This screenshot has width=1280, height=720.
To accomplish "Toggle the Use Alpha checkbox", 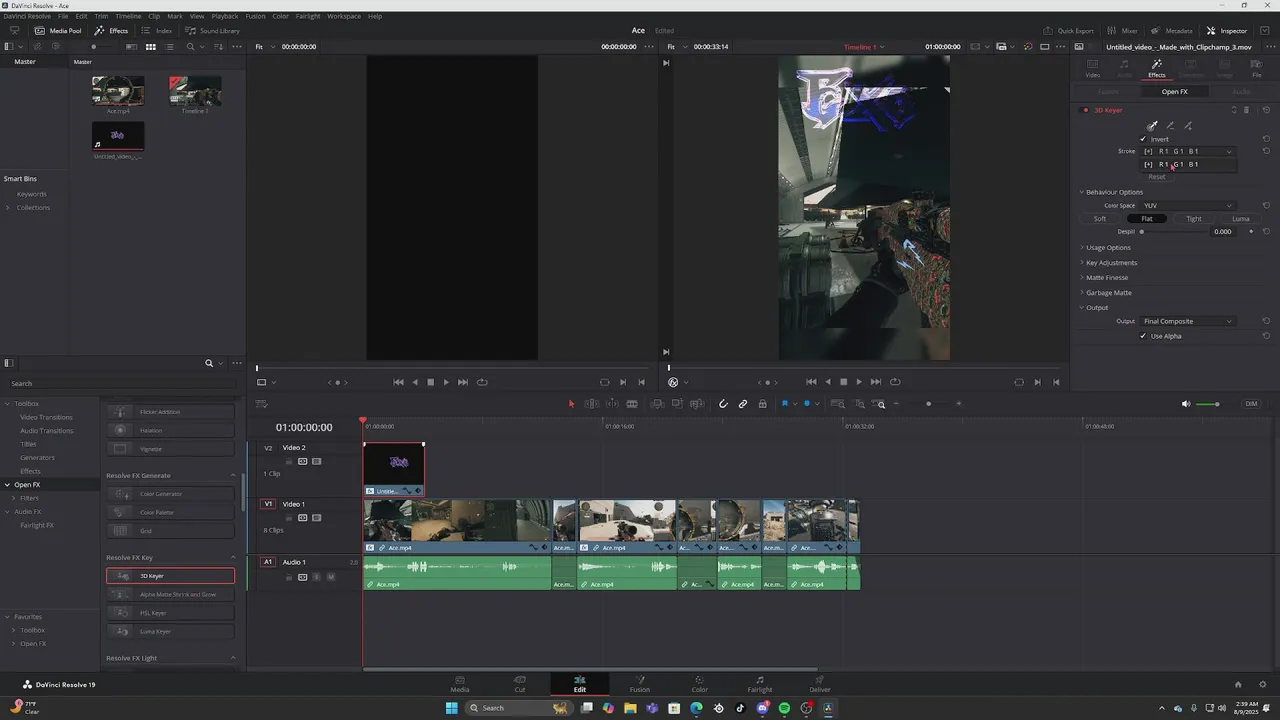I will [x=1143, y=336].
